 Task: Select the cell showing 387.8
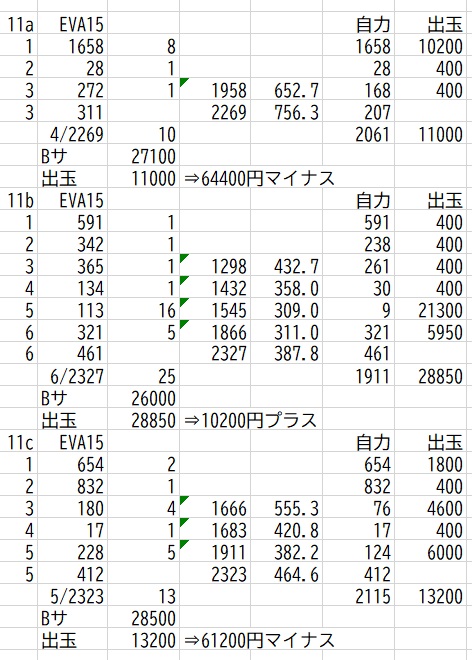pos(287,354)
